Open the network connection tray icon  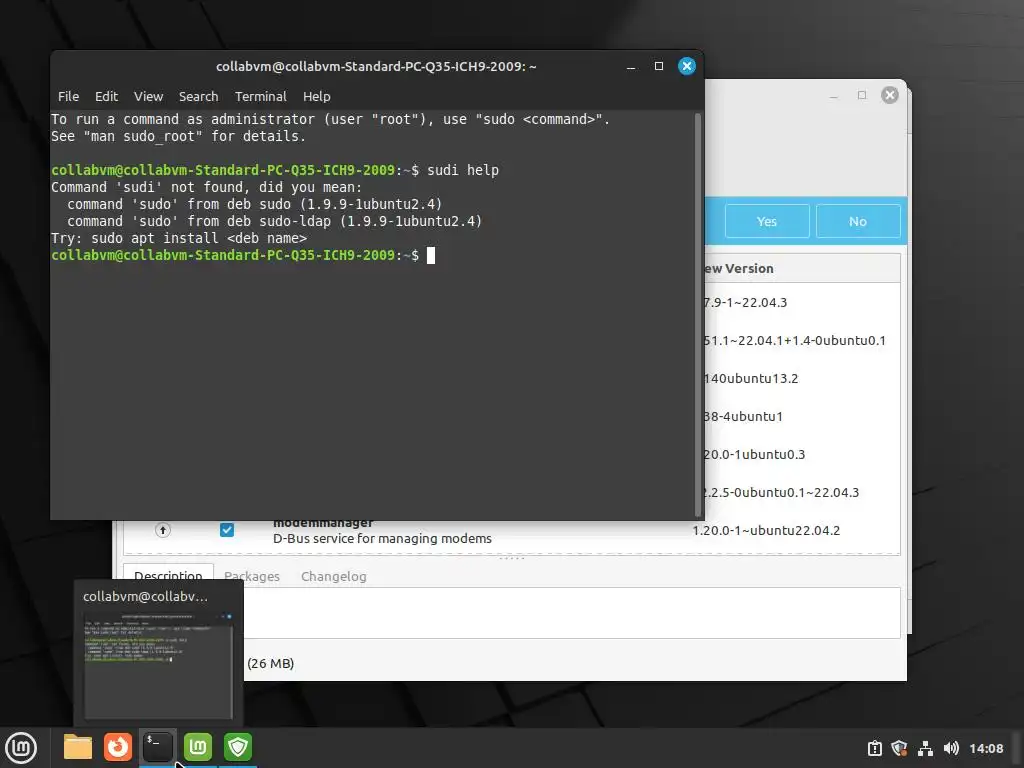click(x=925, y=748)
